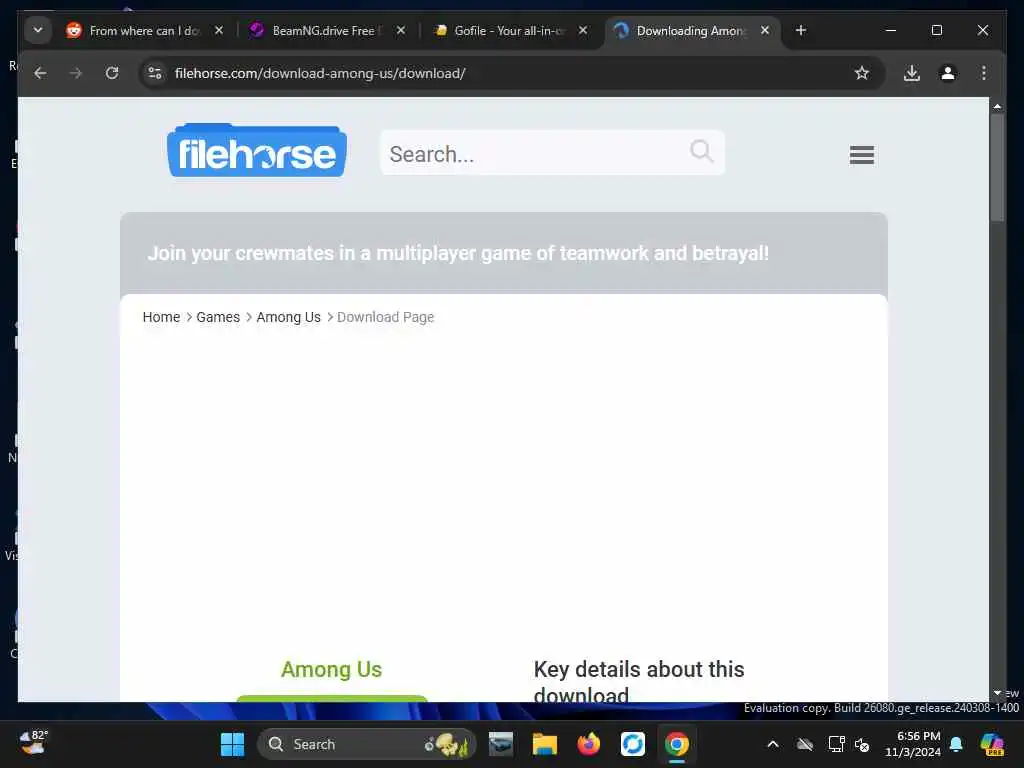Click the scrollbar up arrow
This screenshot has height=768, width=1024.
click(x=997, y=106)
